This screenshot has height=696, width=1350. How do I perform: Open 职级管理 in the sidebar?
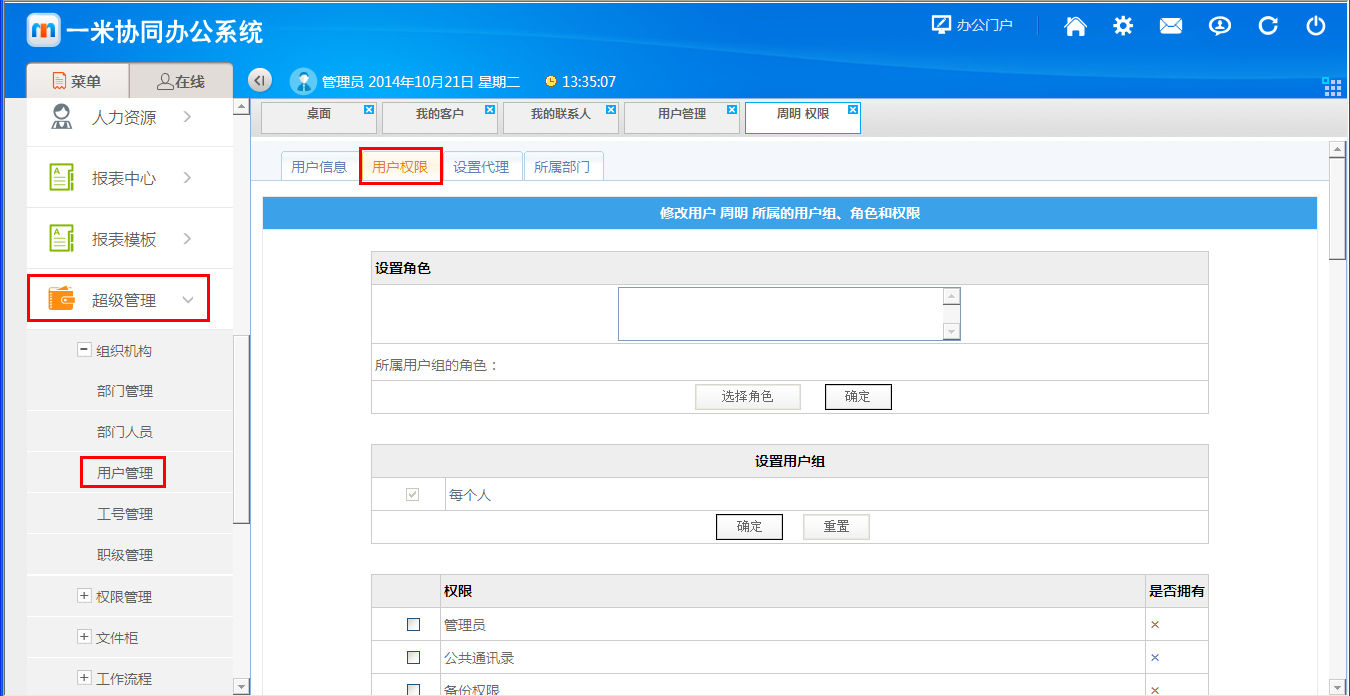click(125, 555)
